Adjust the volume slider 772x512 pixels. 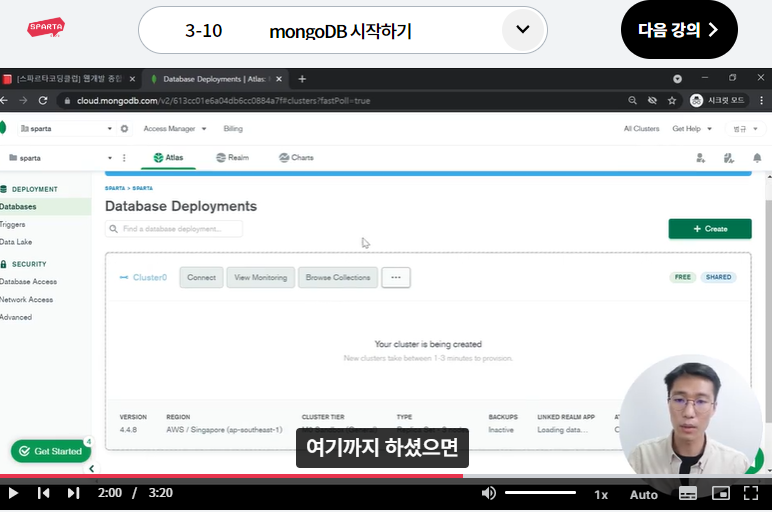[540, 492]
